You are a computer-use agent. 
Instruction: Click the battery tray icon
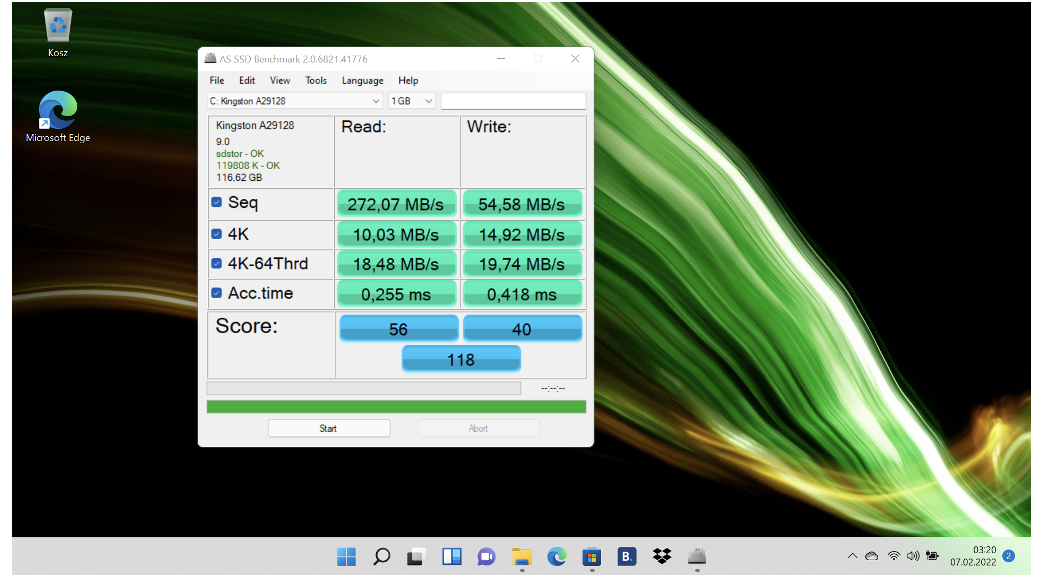(x=932, y=556)
